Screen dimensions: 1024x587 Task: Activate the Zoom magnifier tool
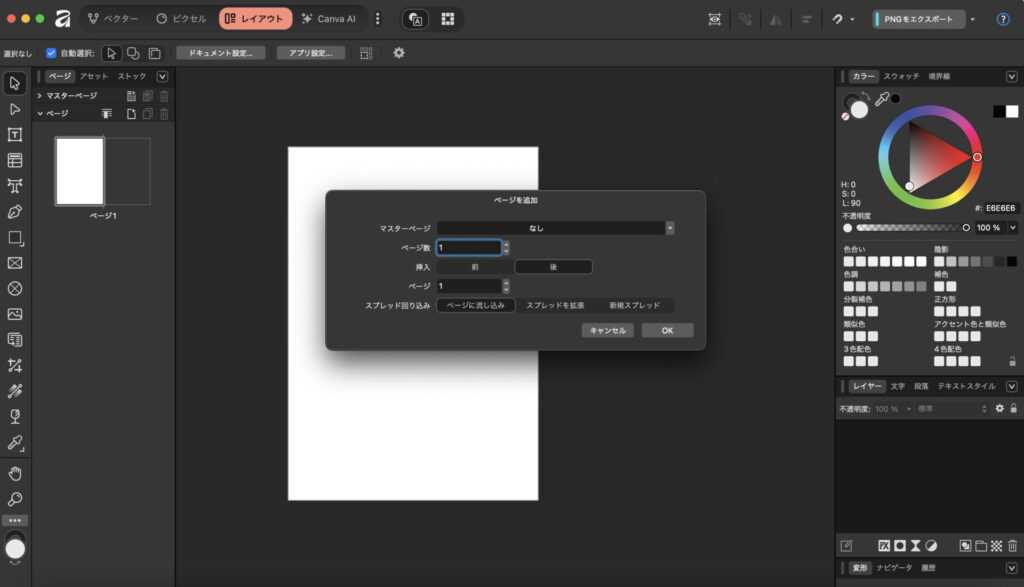click(15, 499)
